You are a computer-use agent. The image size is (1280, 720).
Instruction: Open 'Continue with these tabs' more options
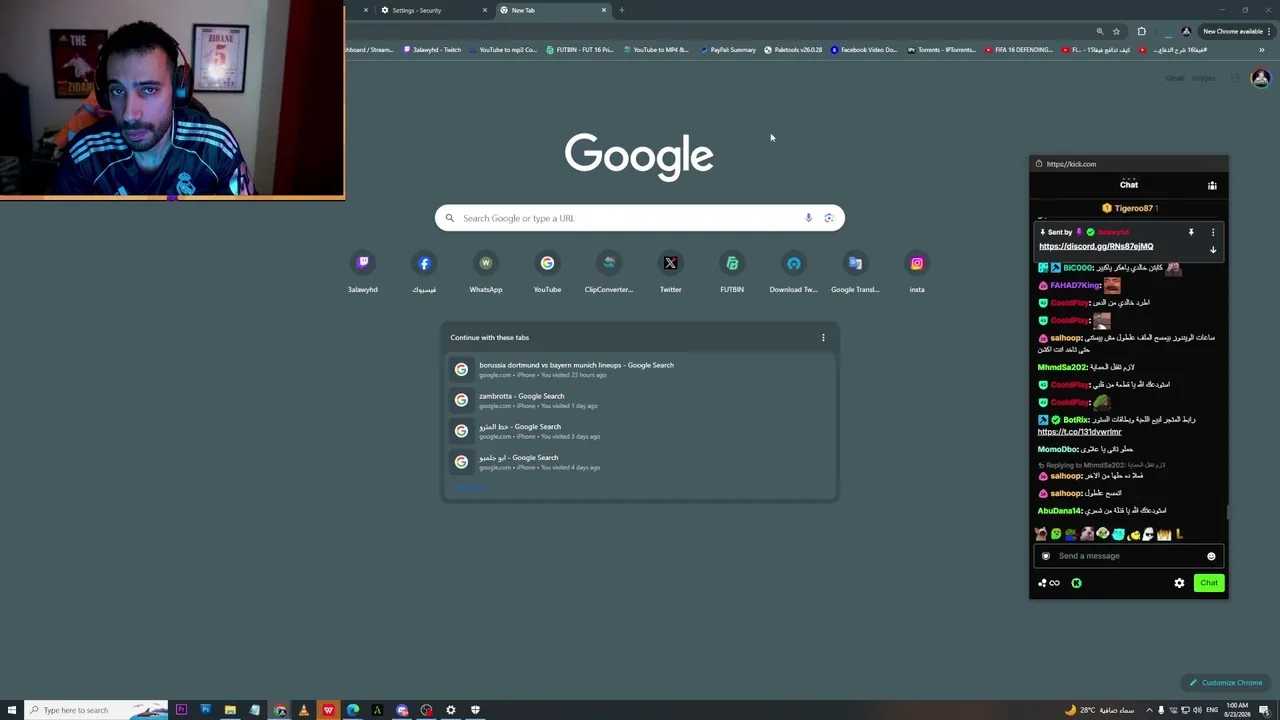(x=823, y=338)
